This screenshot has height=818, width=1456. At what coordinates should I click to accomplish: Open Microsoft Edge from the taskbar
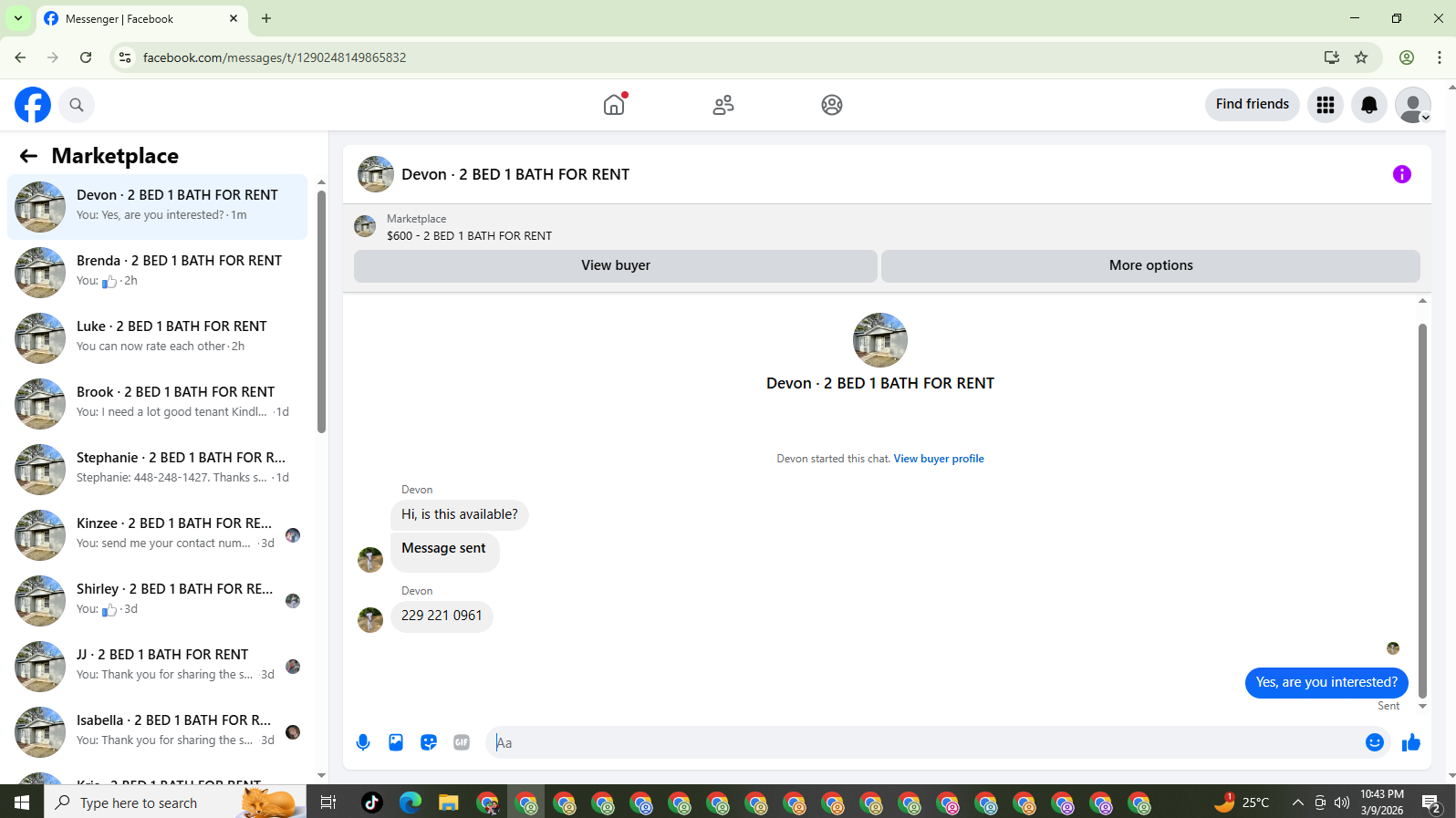click(x=411, y=802)
